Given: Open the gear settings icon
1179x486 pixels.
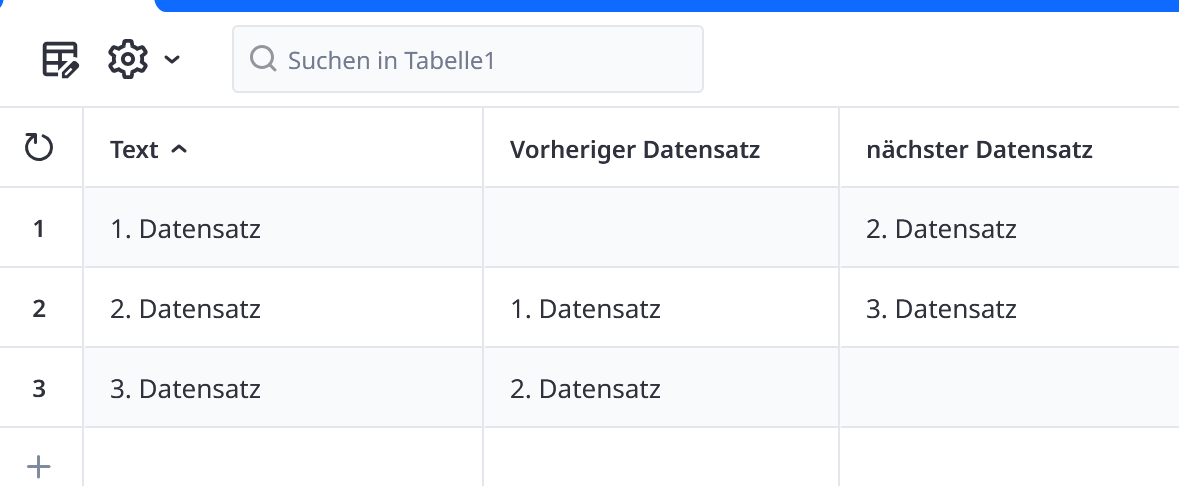Looking at the screenshot, I should (x=128, y=60).
